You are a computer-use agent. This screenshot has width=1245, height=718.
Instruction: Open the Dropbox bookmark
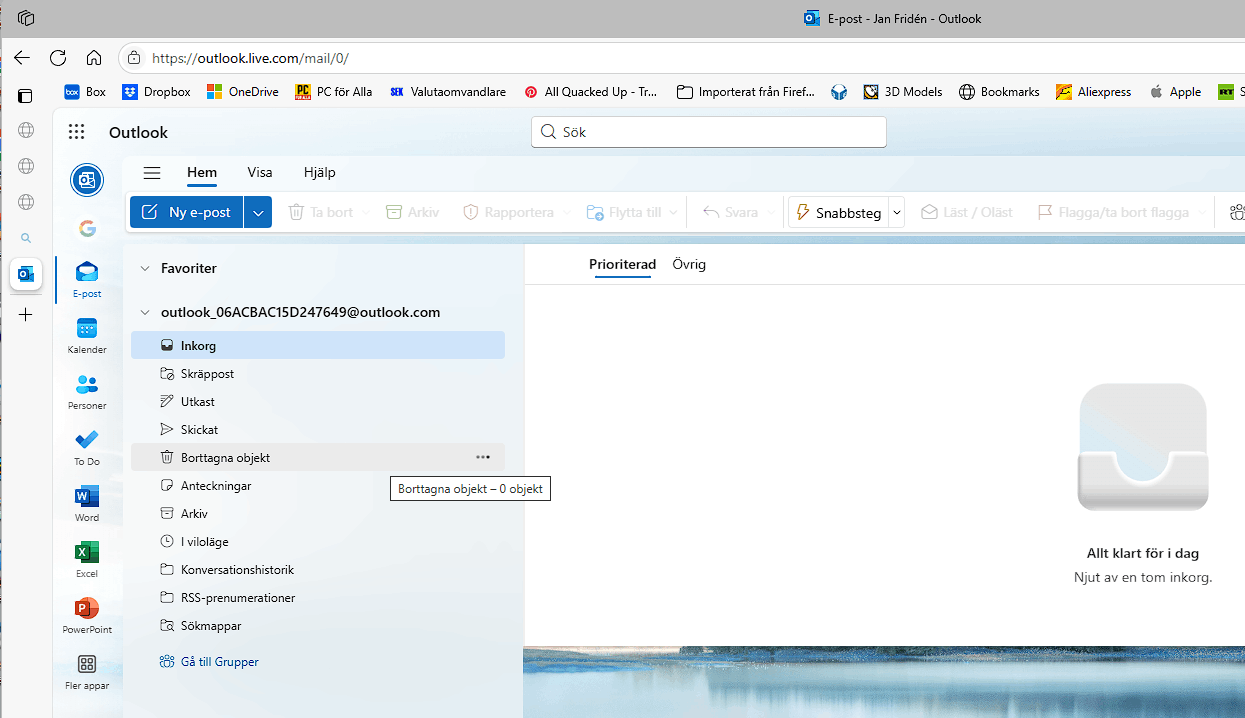pyautogui.click(x=156, y=92)
